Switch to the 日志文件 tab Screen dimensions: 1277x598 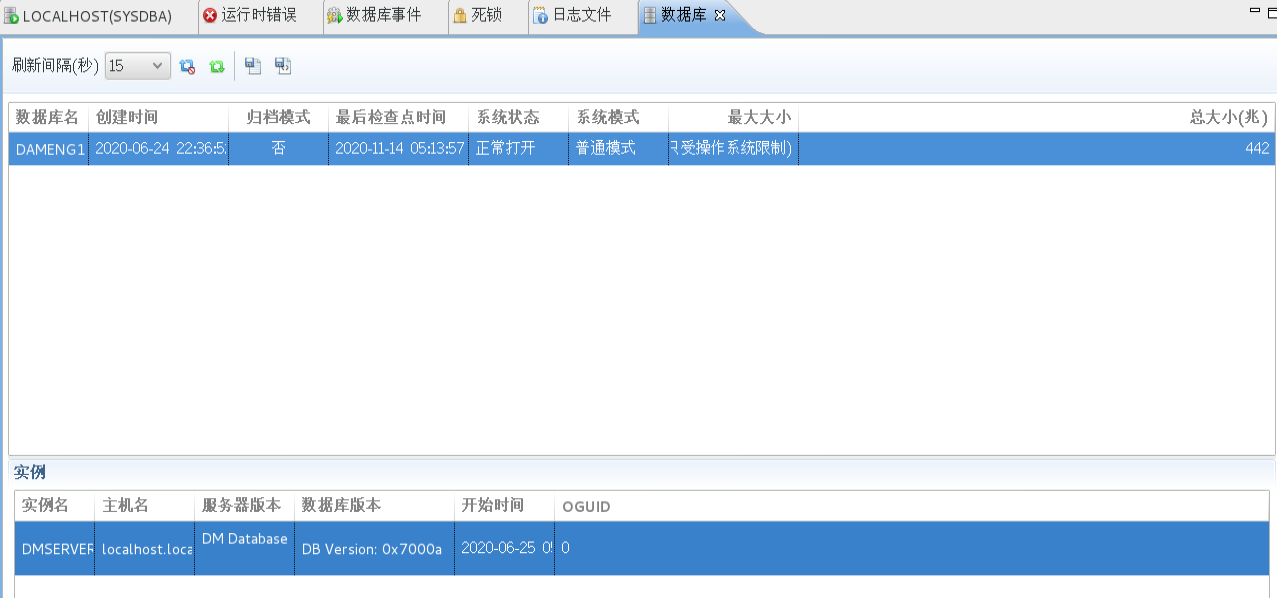coord(580,15)
